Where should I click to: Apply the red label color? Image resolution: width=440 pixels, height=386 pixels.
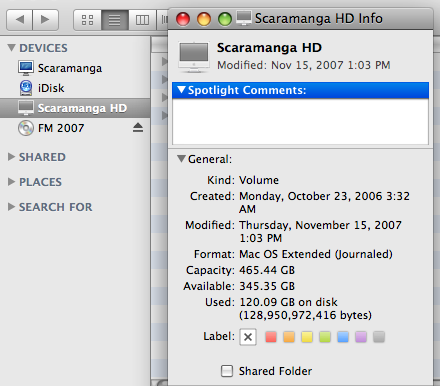pos(271,337)
